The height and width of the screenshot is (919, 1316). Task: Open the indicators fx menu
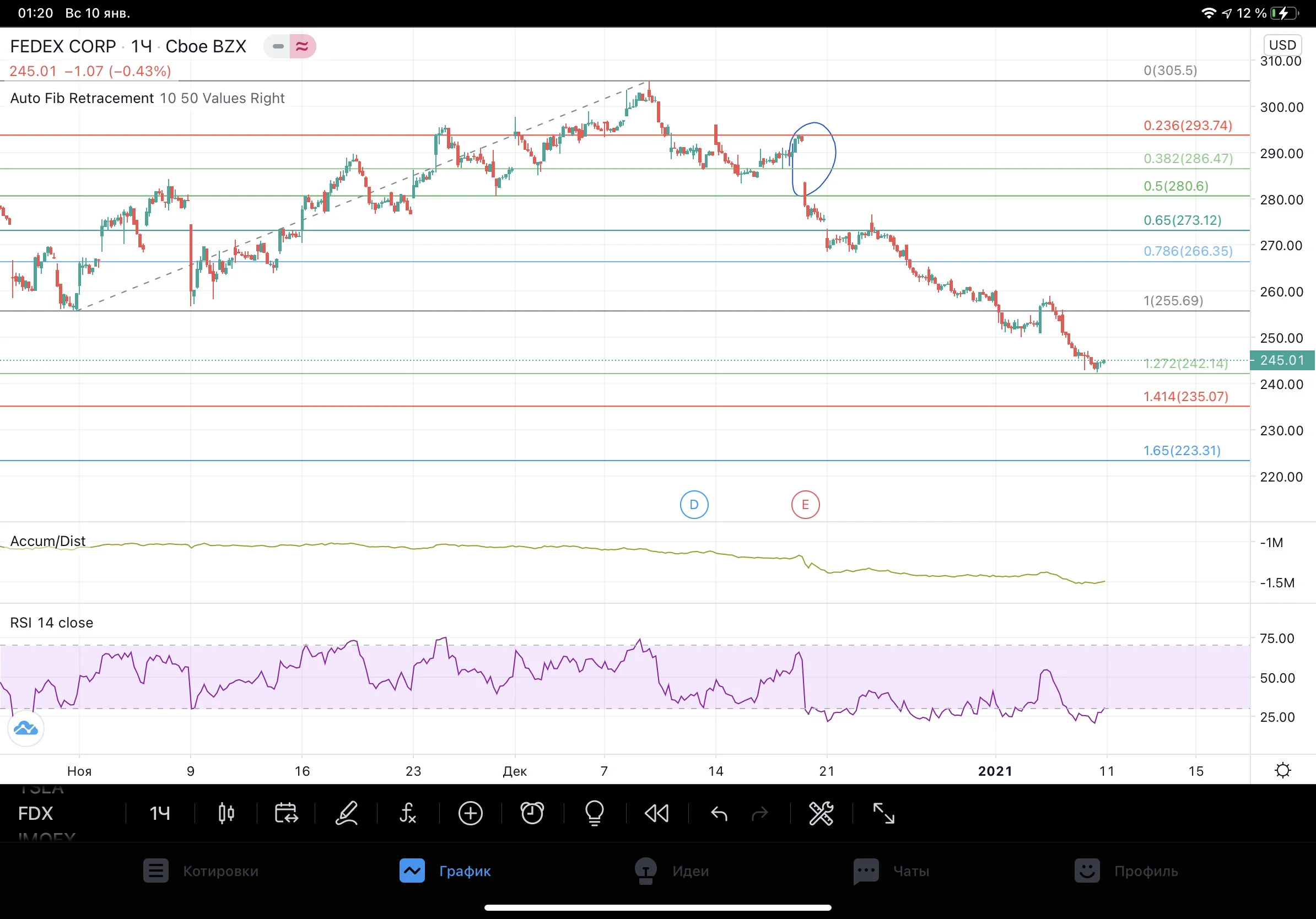(x=407, y=813)
